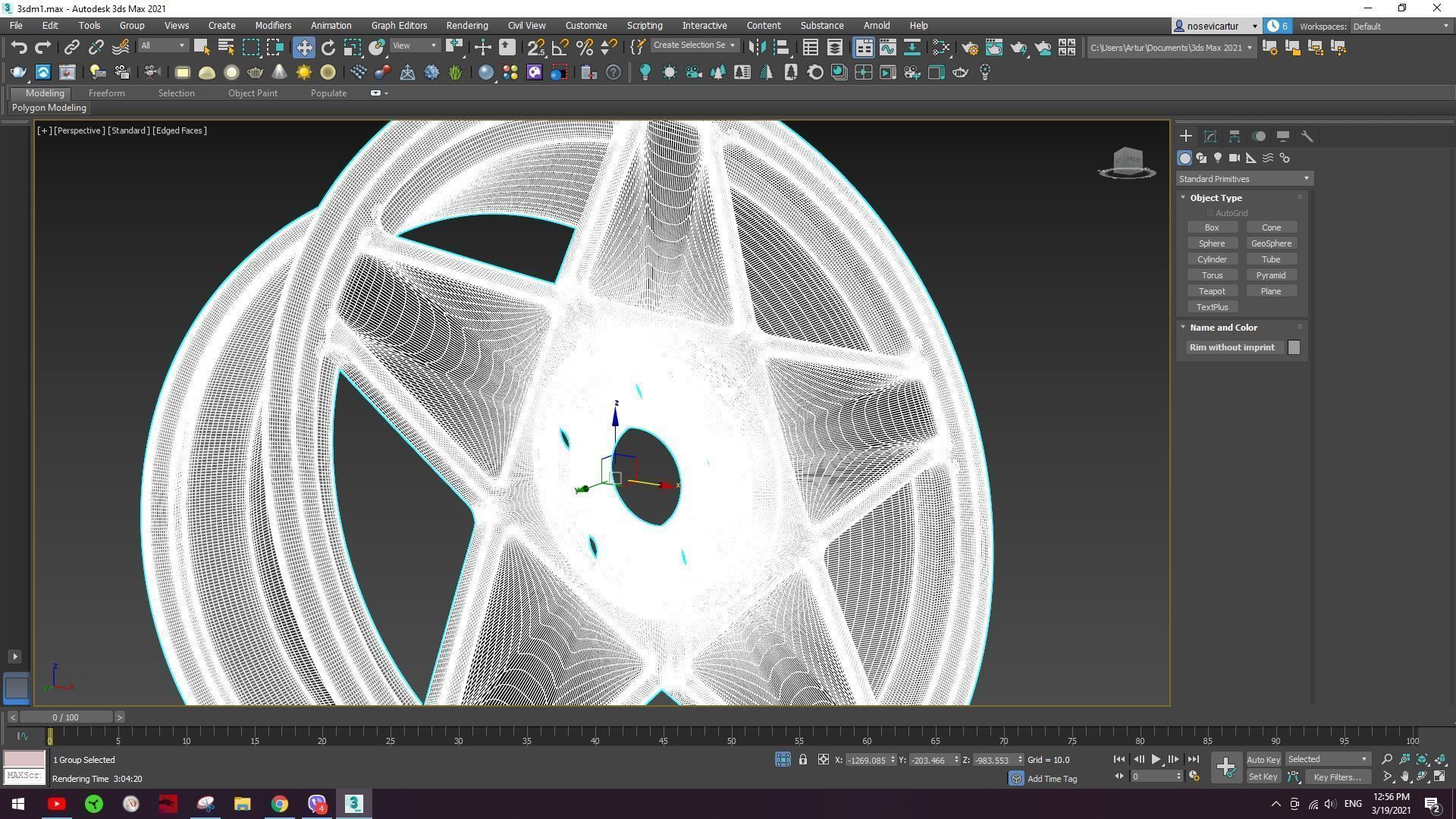The height and width of the screenshot is (819, 1456).
Task: Activate the Select and Rotate tool
Action: tap(328, 48)
